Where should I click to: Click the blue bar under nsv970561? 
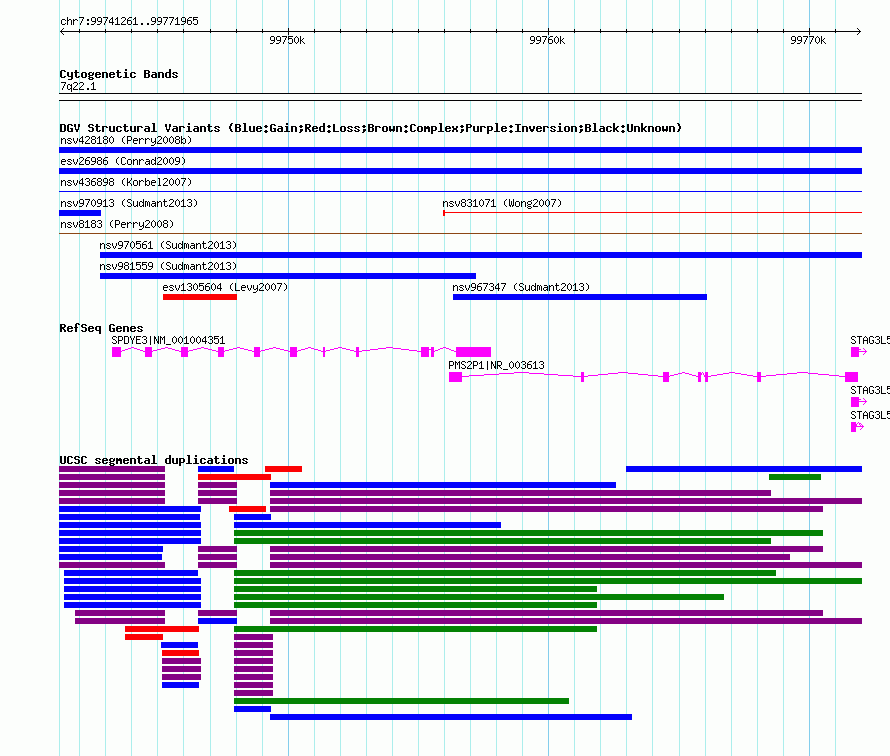[x=481, y=255]
